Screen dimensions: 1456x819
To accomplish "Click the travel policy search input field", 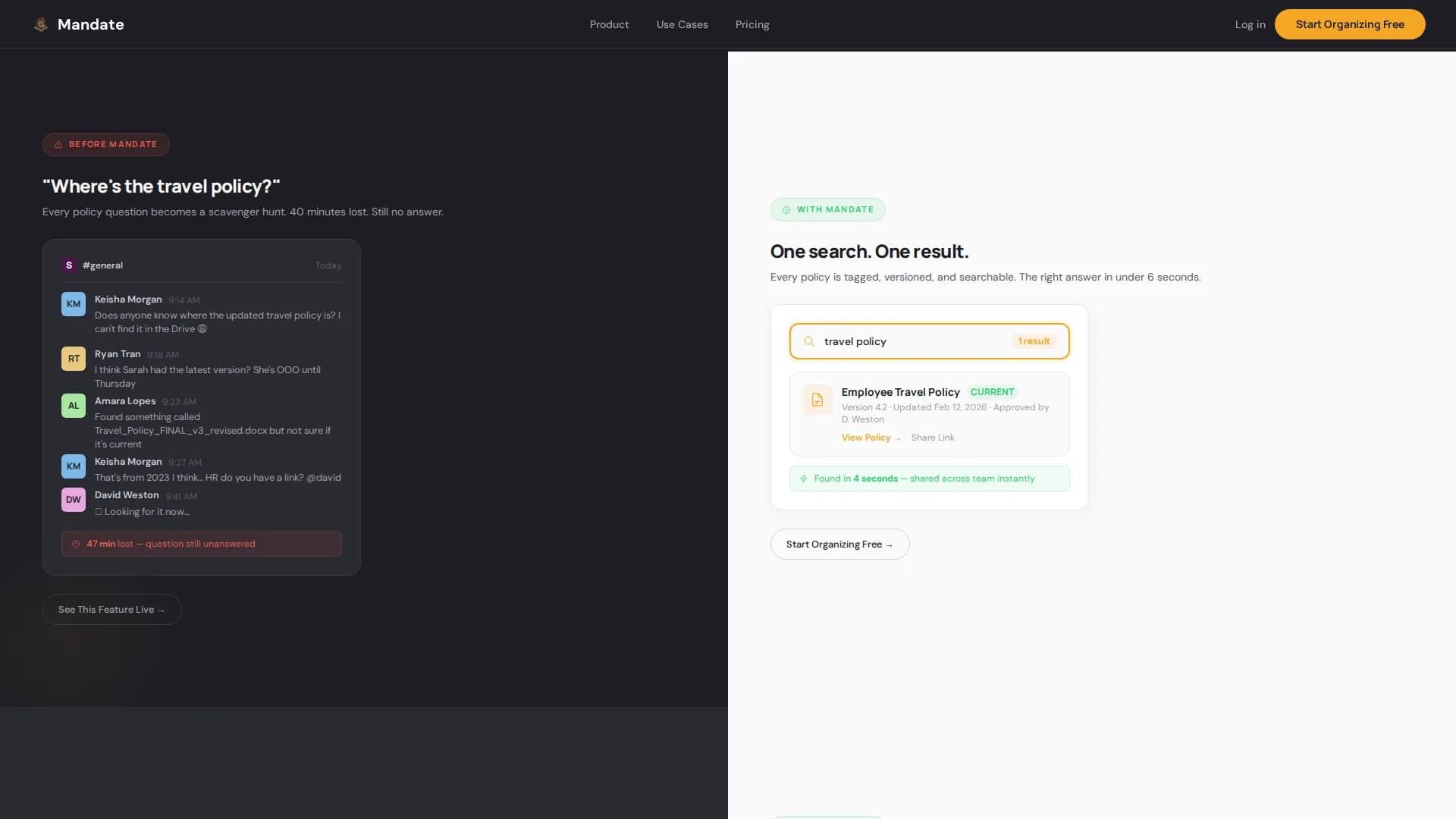I will [x=910, y=341].
